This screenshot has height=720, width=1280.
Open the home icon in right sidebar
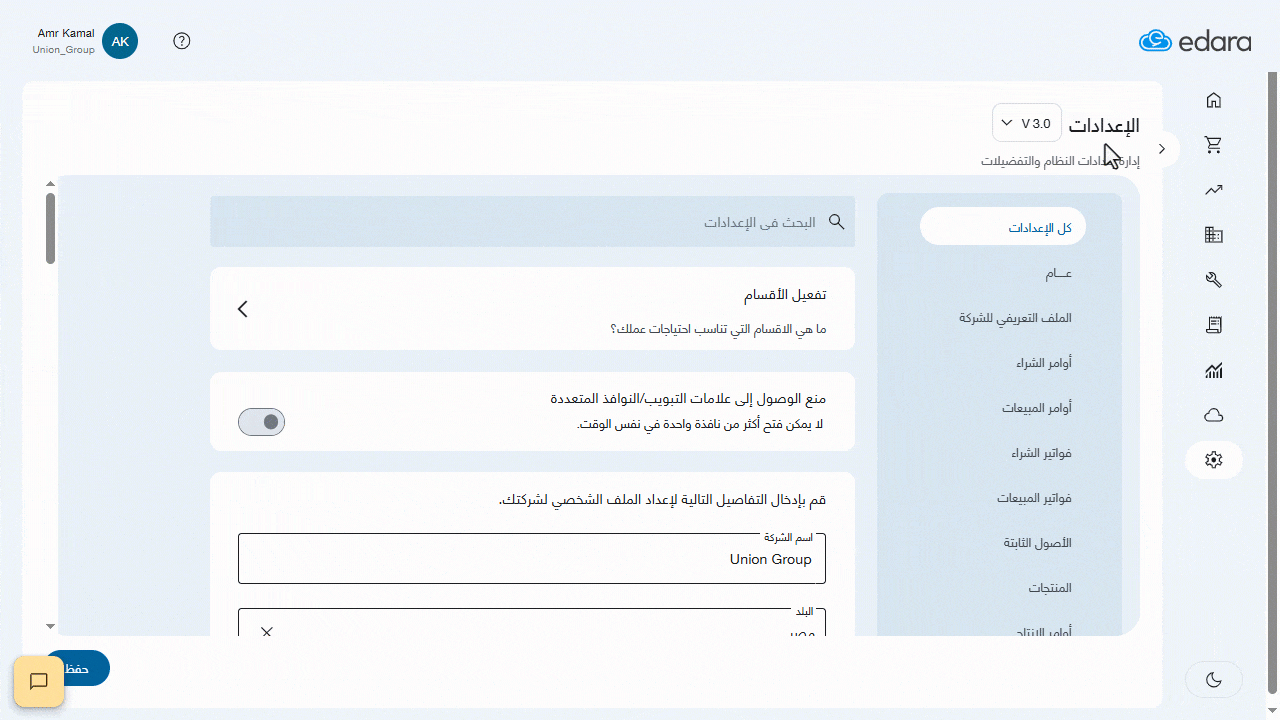coord(1214,100)
